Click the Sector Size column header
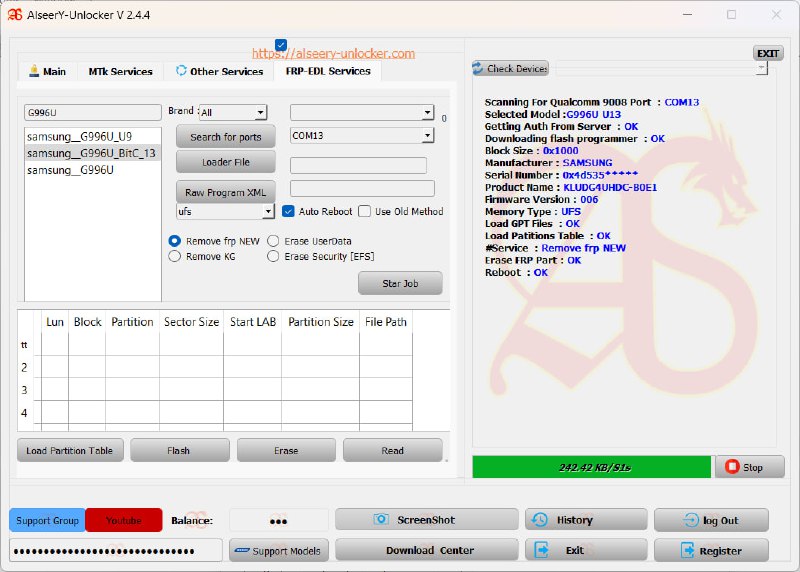The height and width of the screenshot is (572, 800). 191,322
